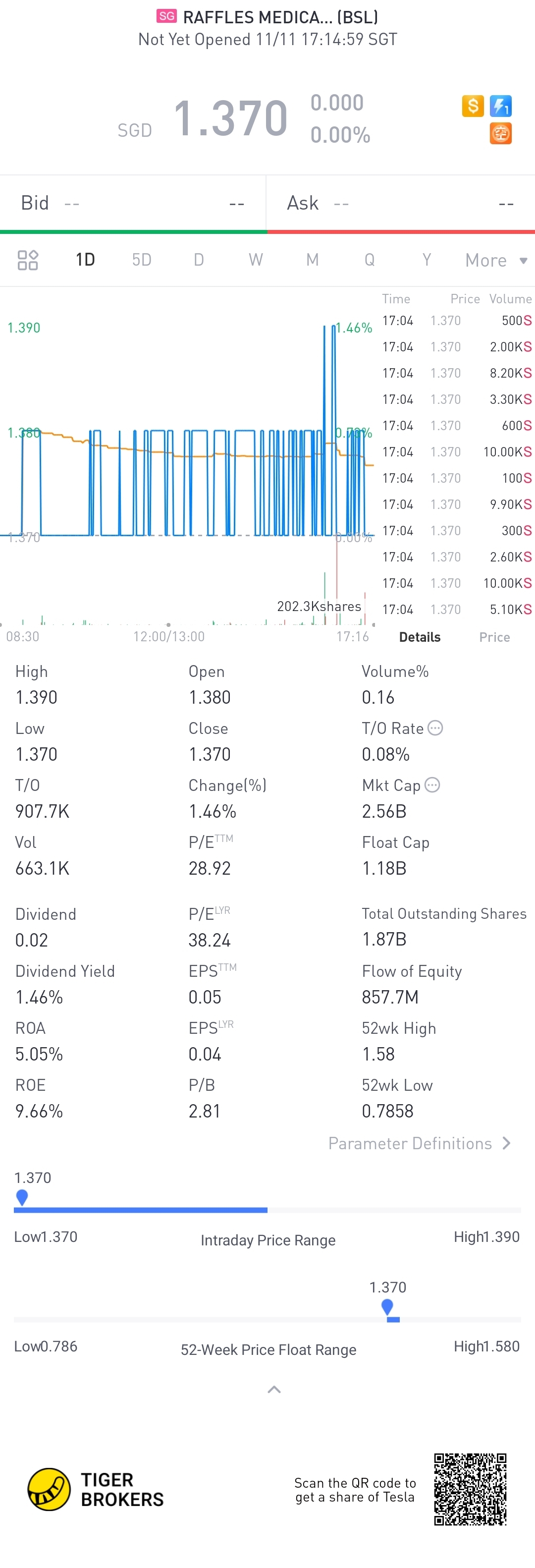Tap the Dividend Yield value 1.46%
The image size is (535, 1568).
click(x=39, y=997)
